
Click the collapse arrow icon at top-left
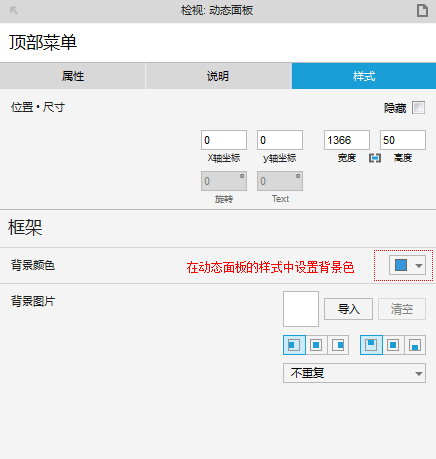coord(13,10)
